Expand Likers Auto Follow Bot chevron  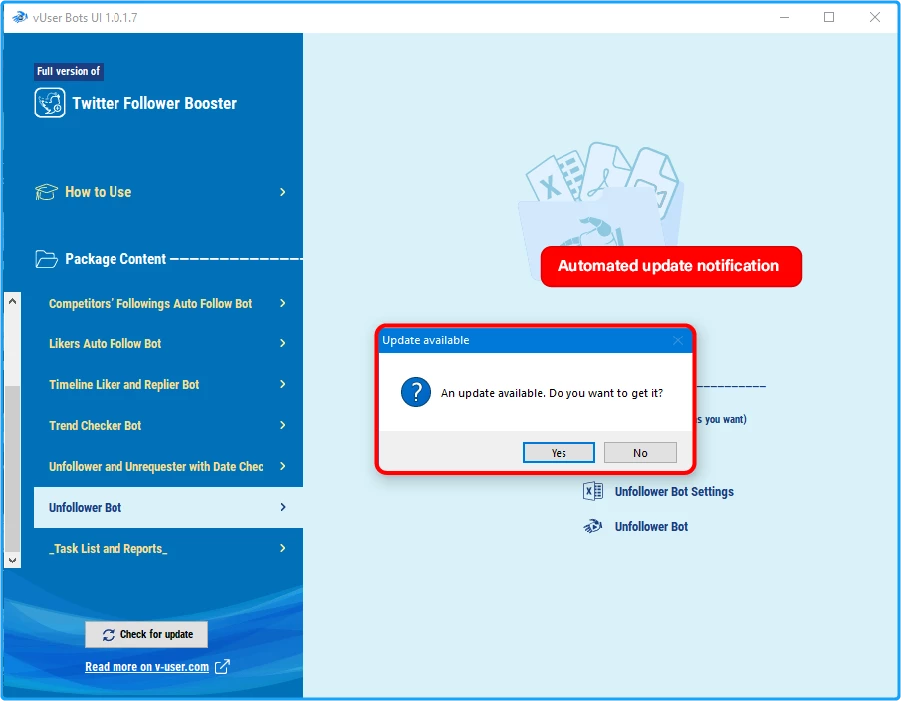tap(283, 343)
